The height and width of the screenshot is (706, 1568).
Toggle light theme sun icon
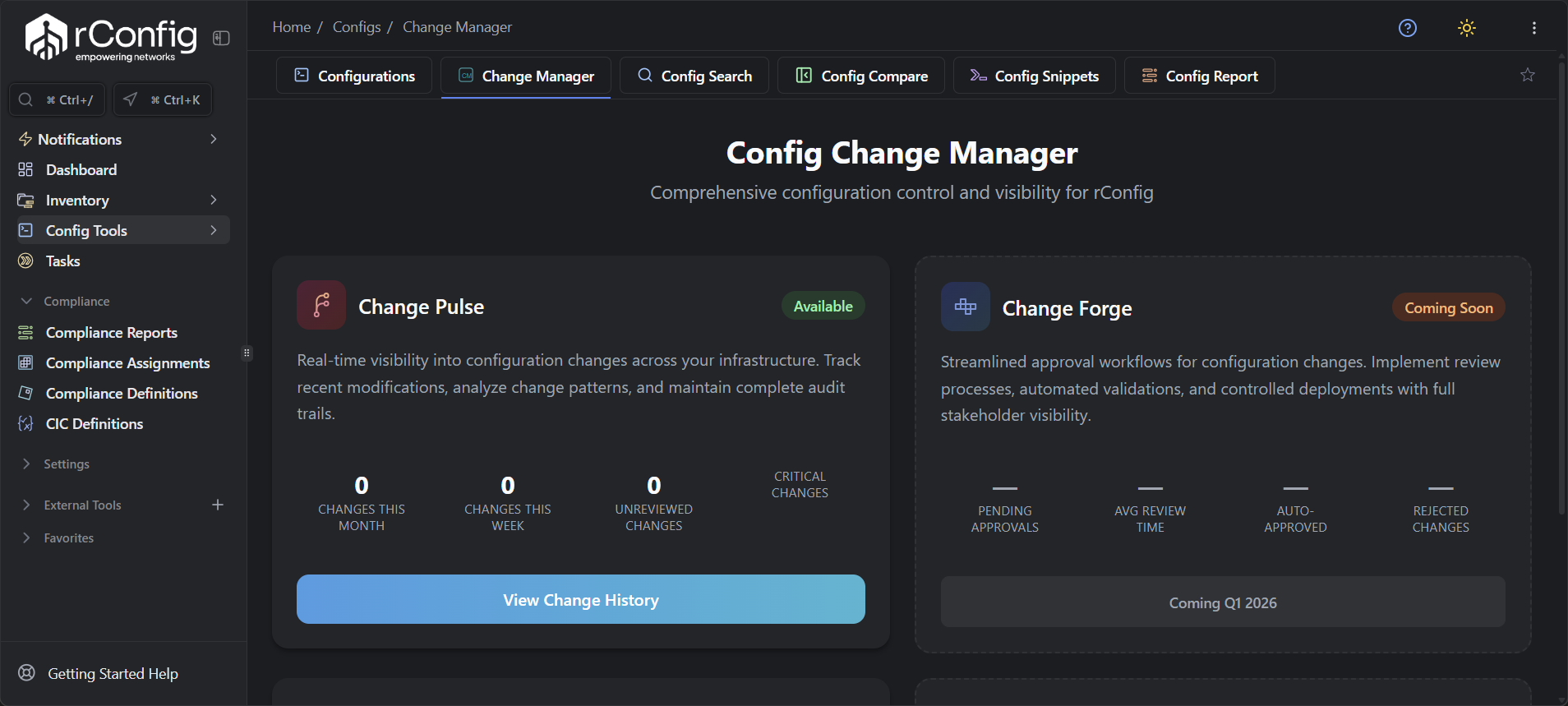point(1467,28)
